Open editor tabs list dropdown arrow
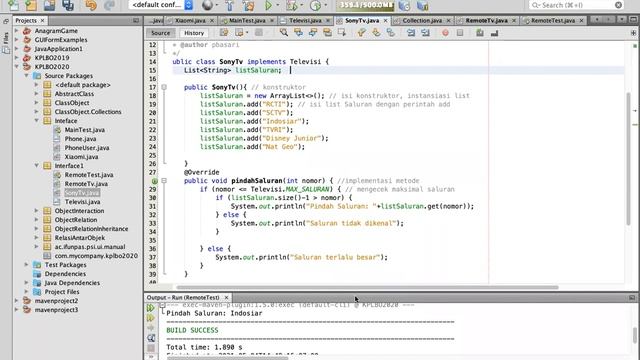The height and width of the screenshot is (360, 640). 621,20
